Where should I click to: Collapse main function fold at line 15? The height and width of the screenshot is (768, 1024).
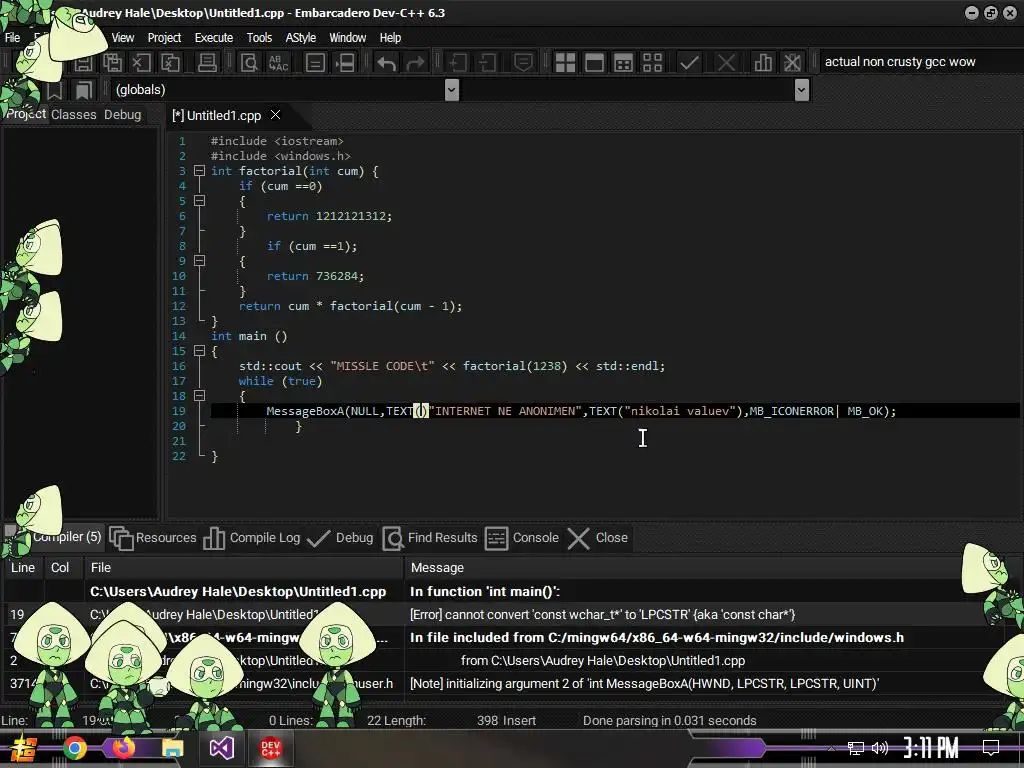click(200, 351)
